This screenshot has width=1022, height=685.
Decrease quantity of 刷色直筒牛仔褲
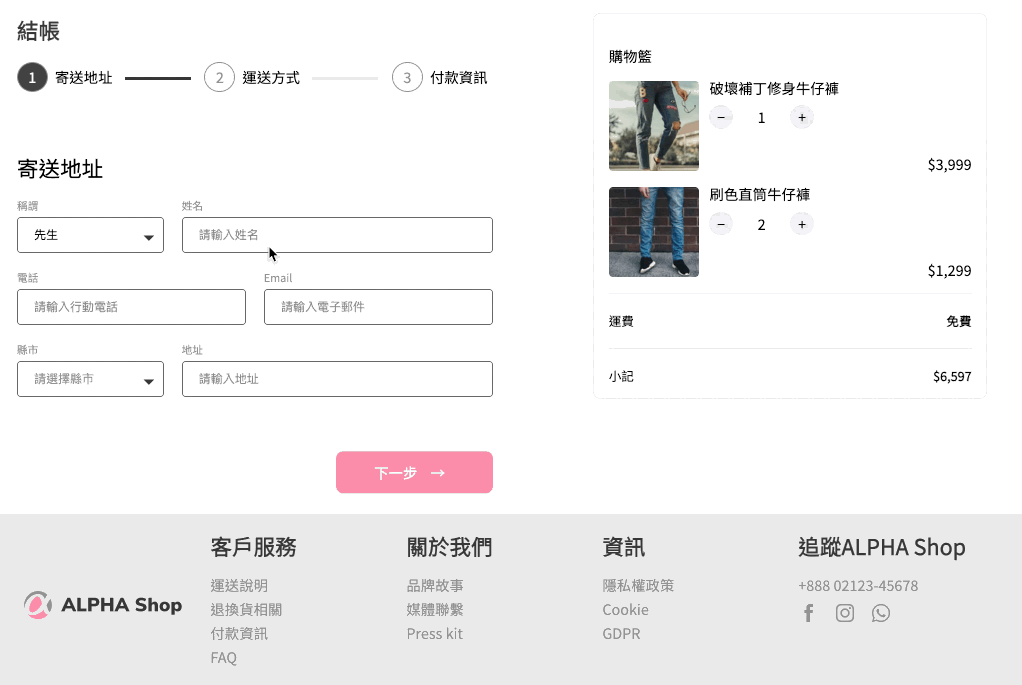[721, 224]
